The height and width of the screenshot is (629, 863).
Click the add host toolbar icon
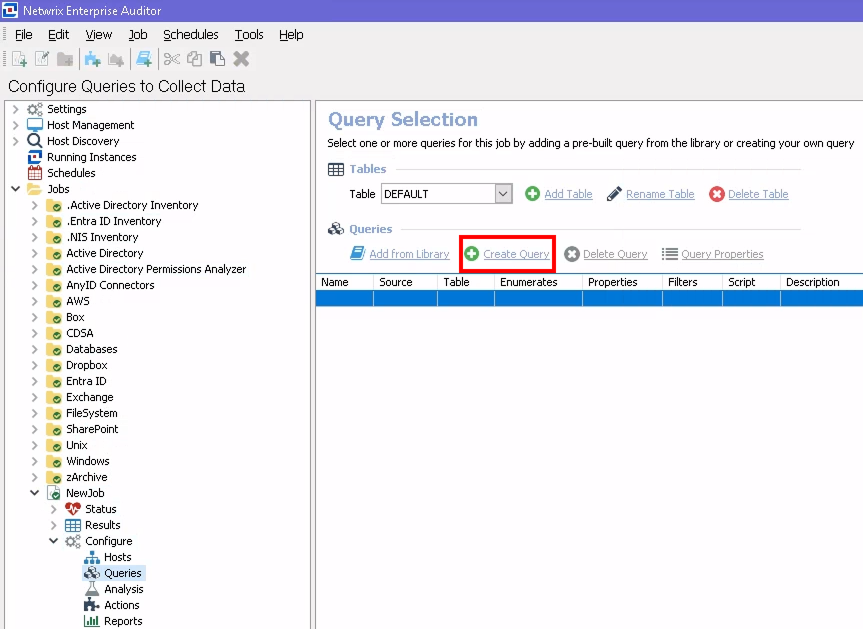pos(93,59)
